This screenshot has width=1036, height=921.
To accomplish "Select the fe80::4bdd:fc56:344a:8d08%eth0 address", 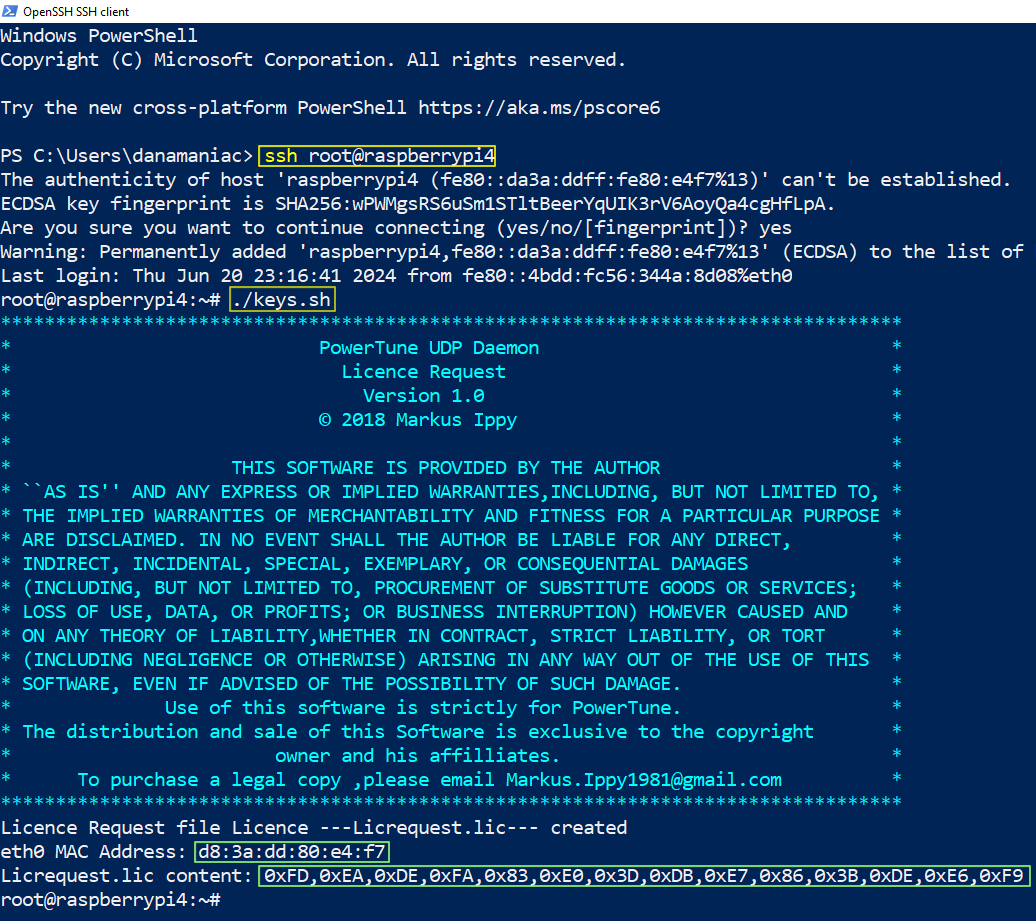I will tap(627, 276).
